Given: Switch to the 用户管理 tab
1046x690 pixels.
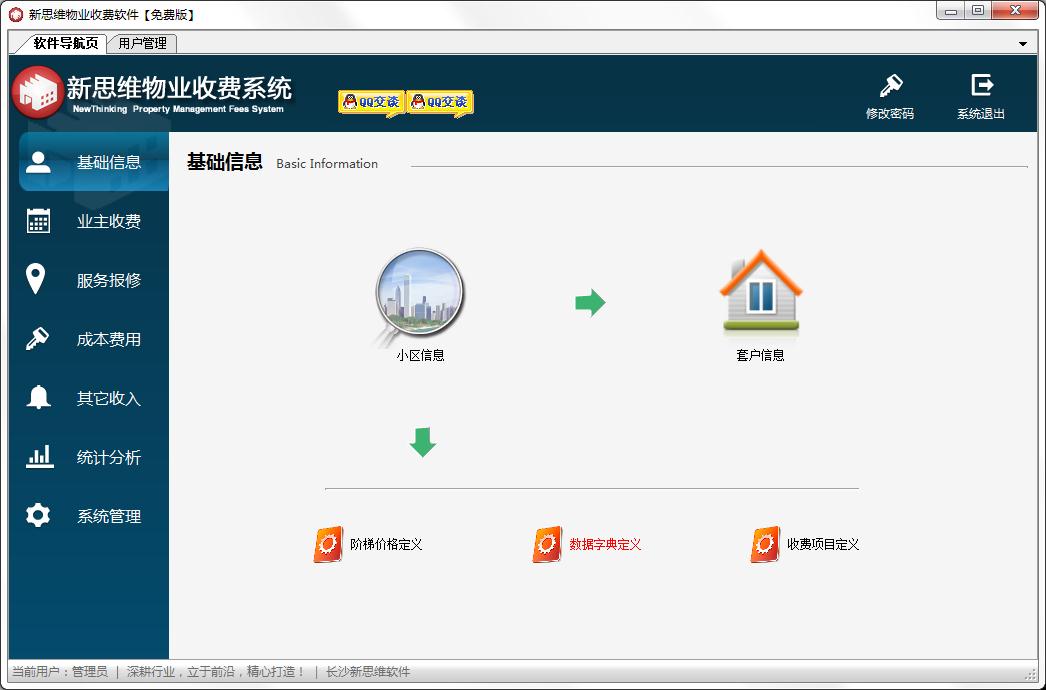Looking at the screenshot, I should pos(141,43).
